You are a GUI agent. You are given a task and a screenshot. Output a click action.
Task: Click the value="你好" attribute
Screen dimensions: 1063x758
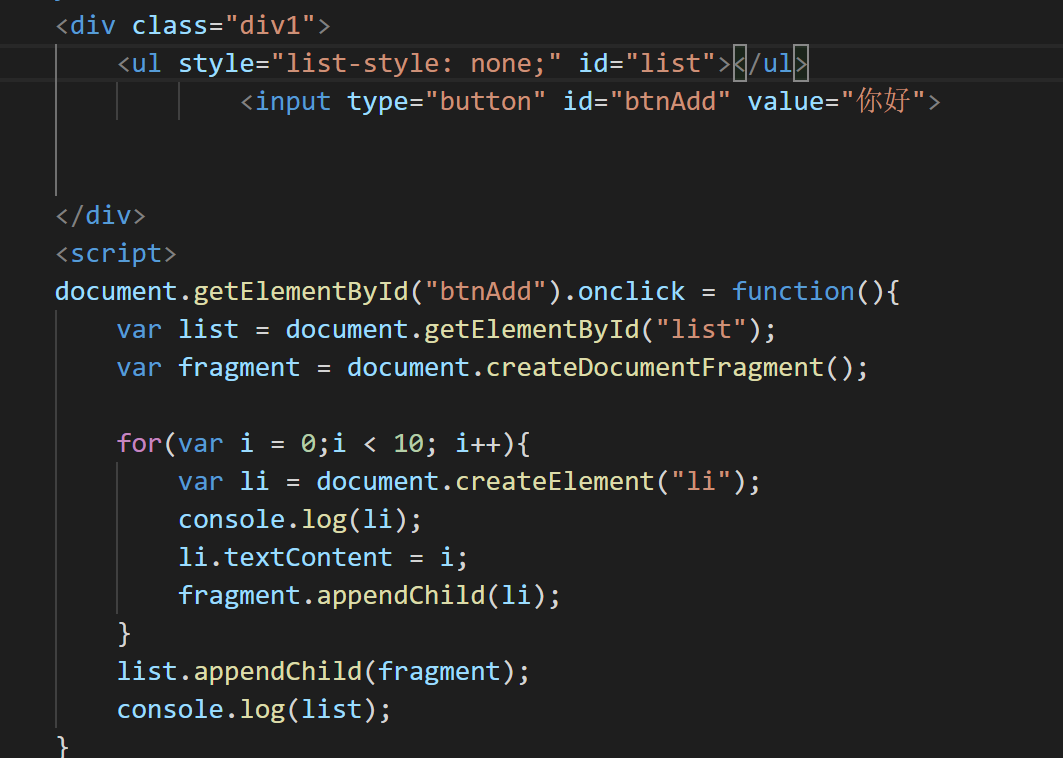[x=837, y=102]
